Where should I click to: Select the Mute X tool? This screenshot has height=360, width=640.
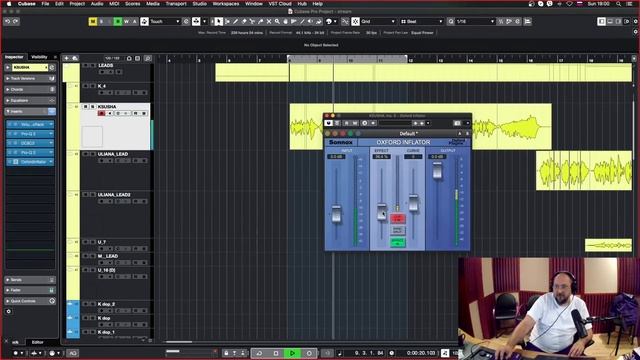(269, 21)
